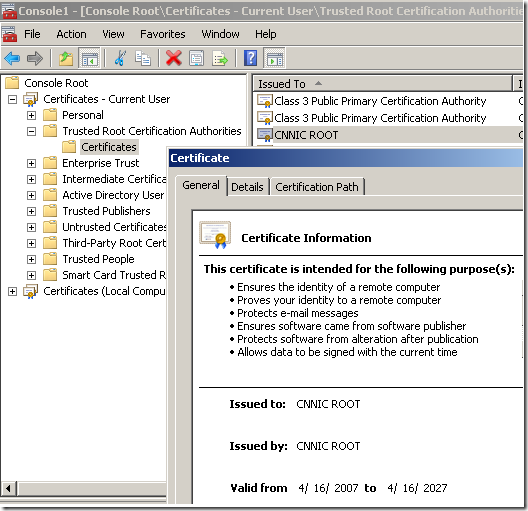Click the Trusted Publishers folder icon

50,211
